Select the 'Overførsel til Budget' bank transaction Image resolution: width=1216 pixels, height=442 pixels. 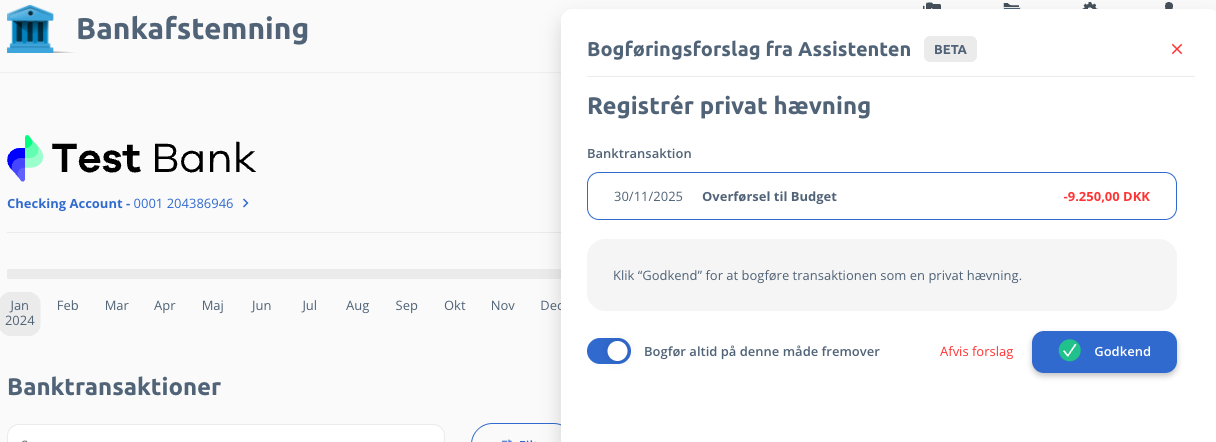tap(881, 196)
